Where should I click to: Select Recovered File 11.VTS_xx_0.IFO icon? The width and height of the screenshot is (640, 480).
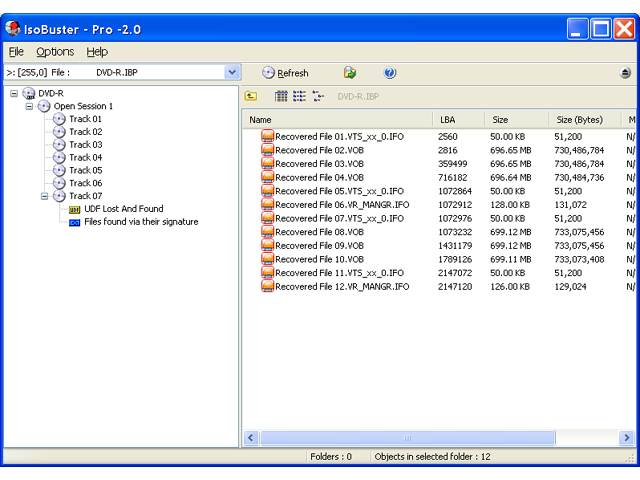click(267, 272)
